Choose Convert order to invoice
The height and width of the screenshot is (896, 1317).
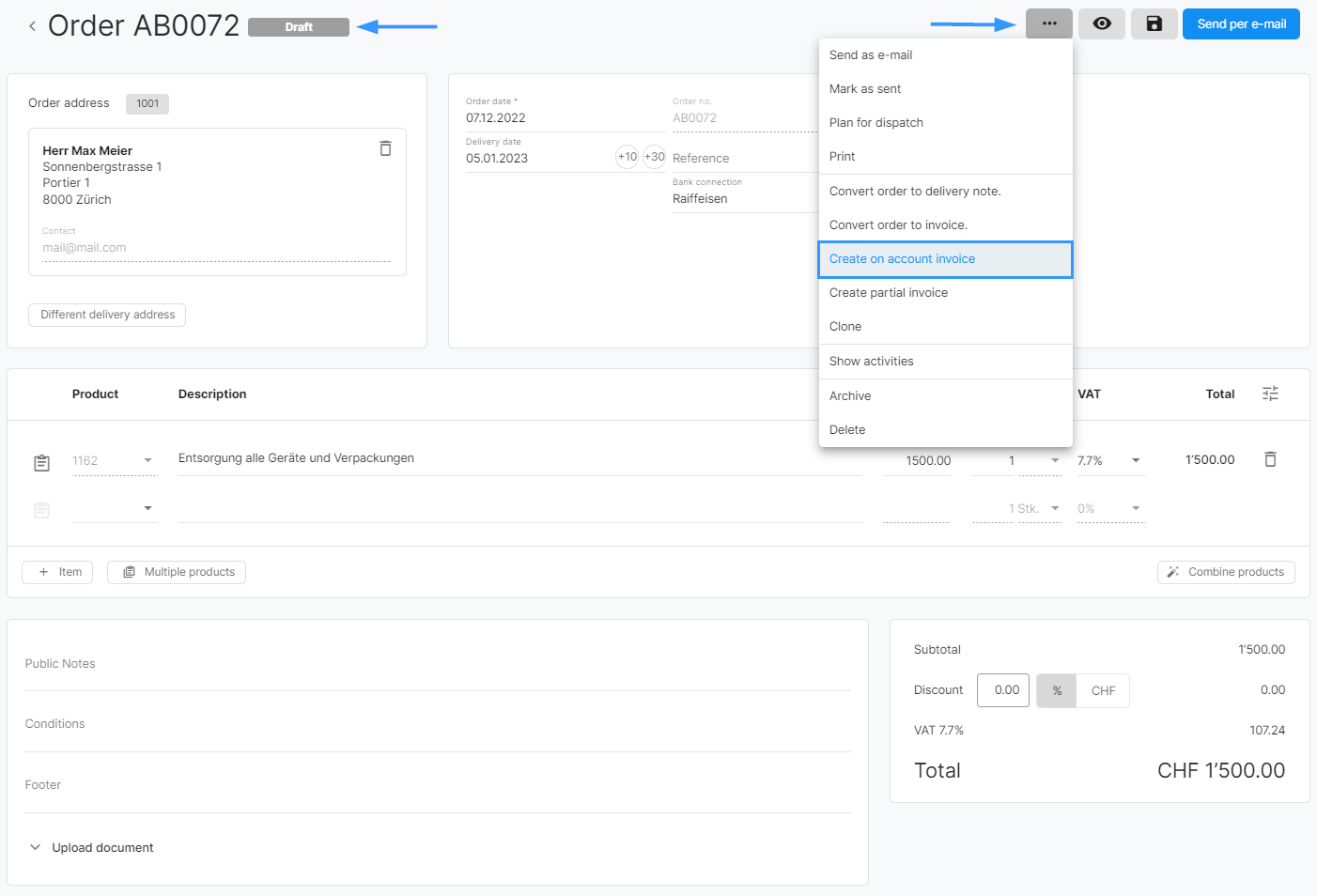pyautogui.click(x=946, y=225)
